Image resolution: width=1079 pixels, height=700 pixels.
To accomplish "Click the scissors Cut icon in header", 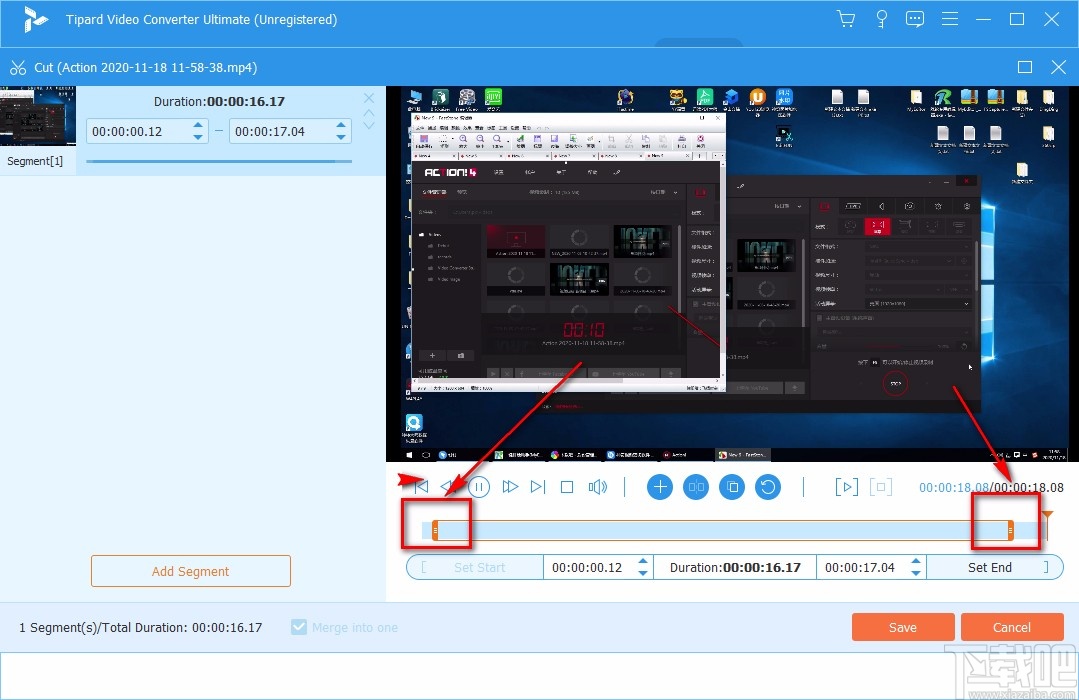I will pyautogui.click(x=18, y=67).
